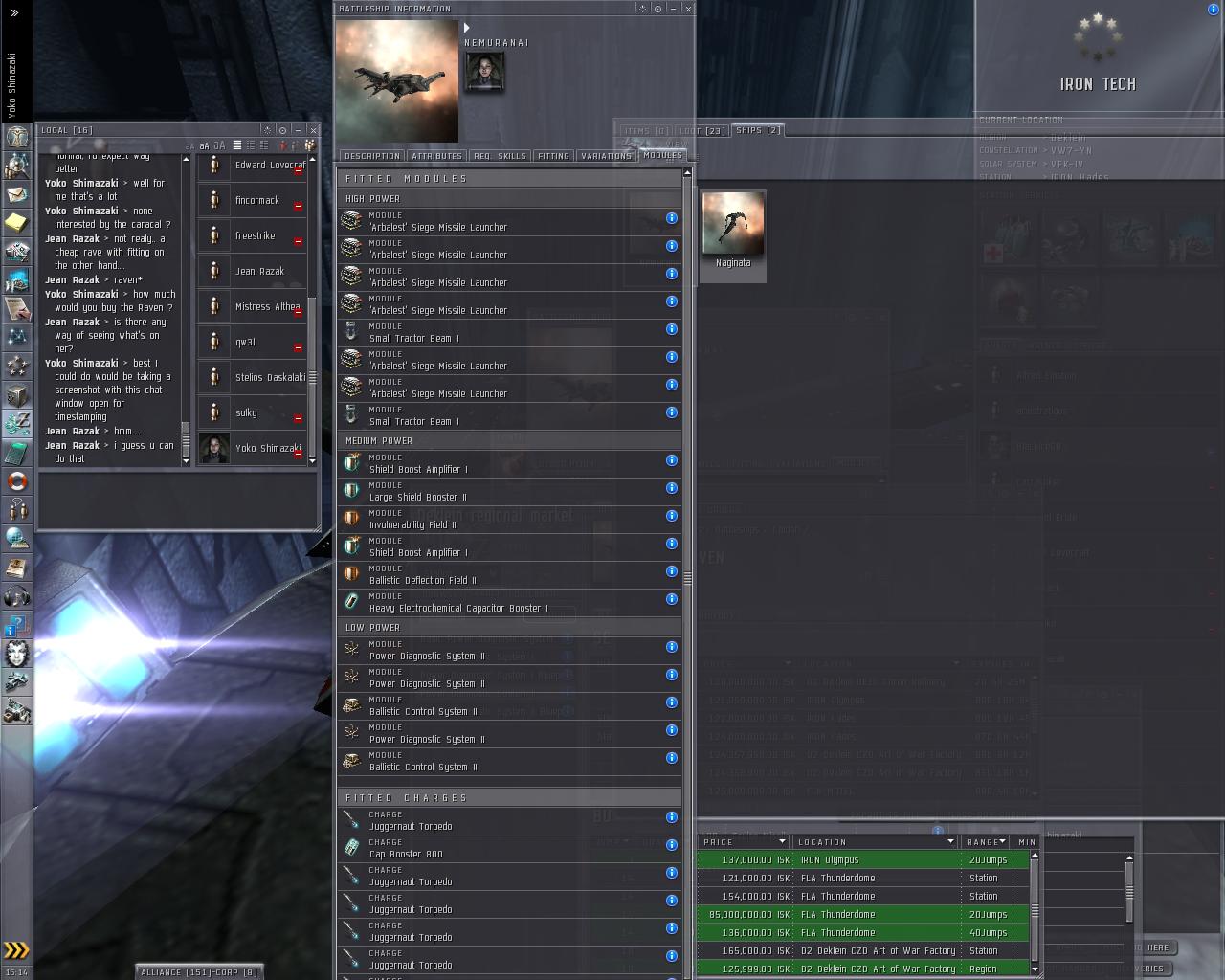Screen dimensions: 1225x980
Task: Open the Fitting tab
Action: click(x=553, y=156)
